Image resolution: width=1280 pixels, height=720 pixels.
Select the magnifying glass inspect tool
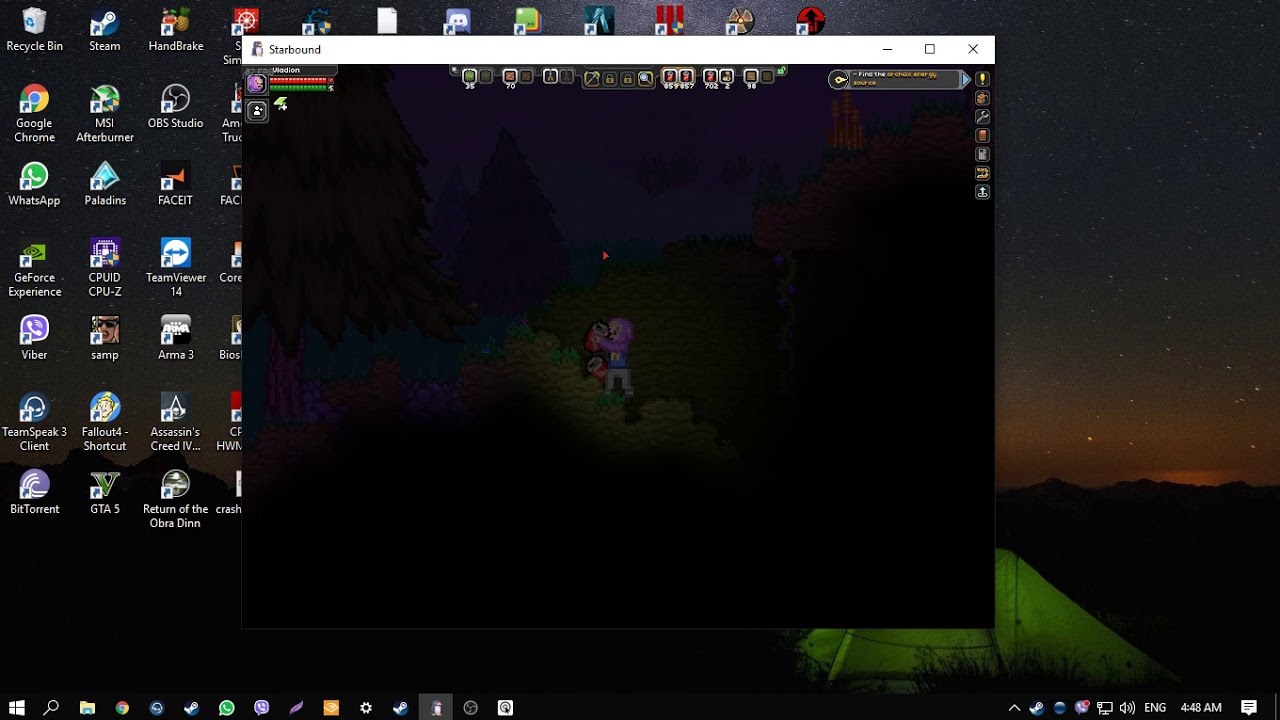pyautogui.click(x=645, y=77)
